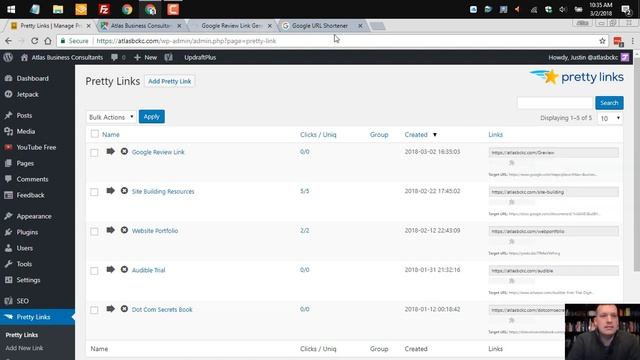The width and height of the screenshot is (640, 360).
Task: Click the Google Review pretty link URL field
Action: point(553,153)
